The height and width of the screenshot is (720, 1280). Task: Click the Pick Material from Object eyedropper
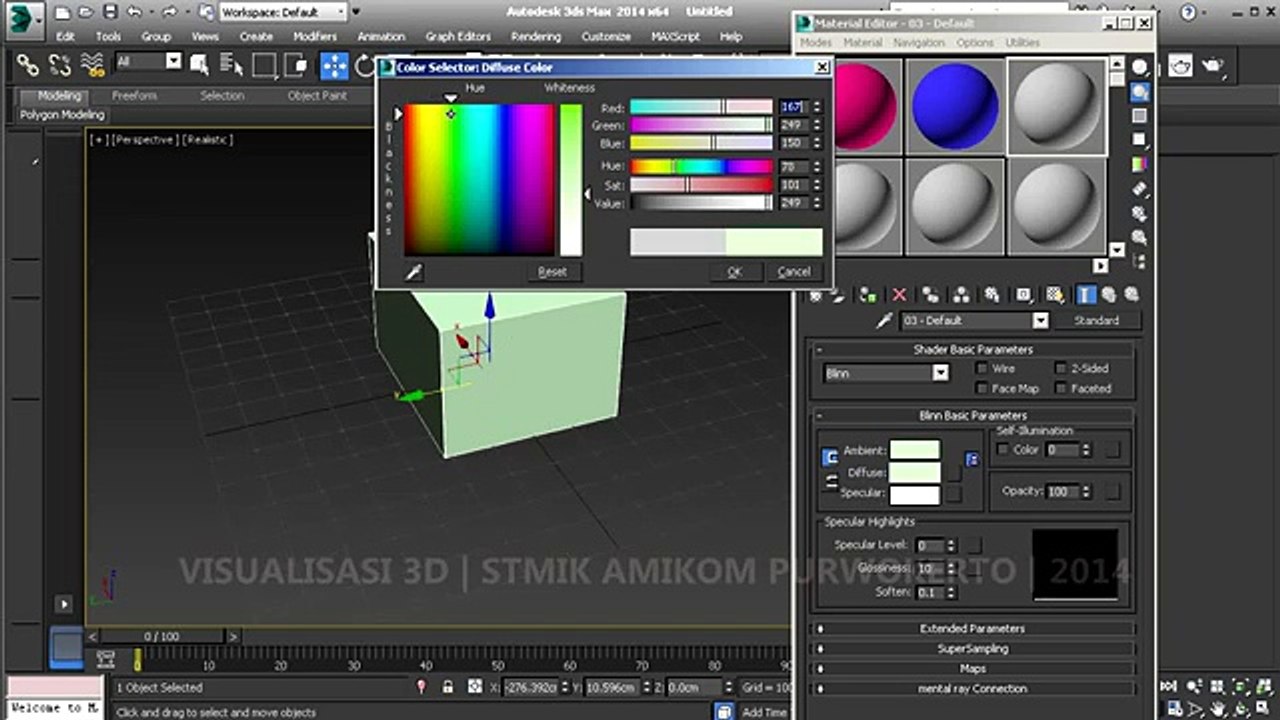click(883, 321)
